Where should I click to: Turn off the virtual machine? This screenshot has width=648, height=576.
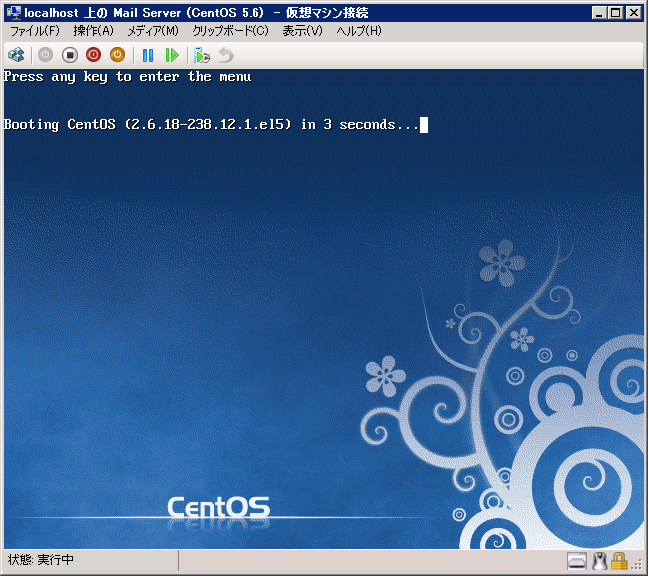pyautogui.click(x=70, y=55)
